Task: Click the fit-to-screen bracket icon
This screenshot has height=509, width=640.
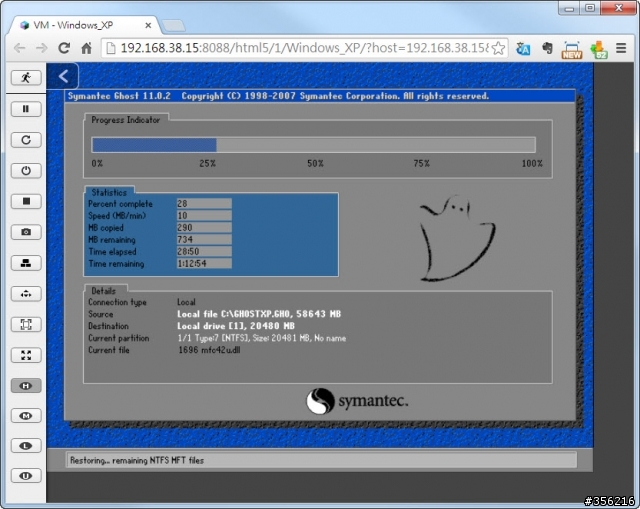Action: tap(26, 325)
